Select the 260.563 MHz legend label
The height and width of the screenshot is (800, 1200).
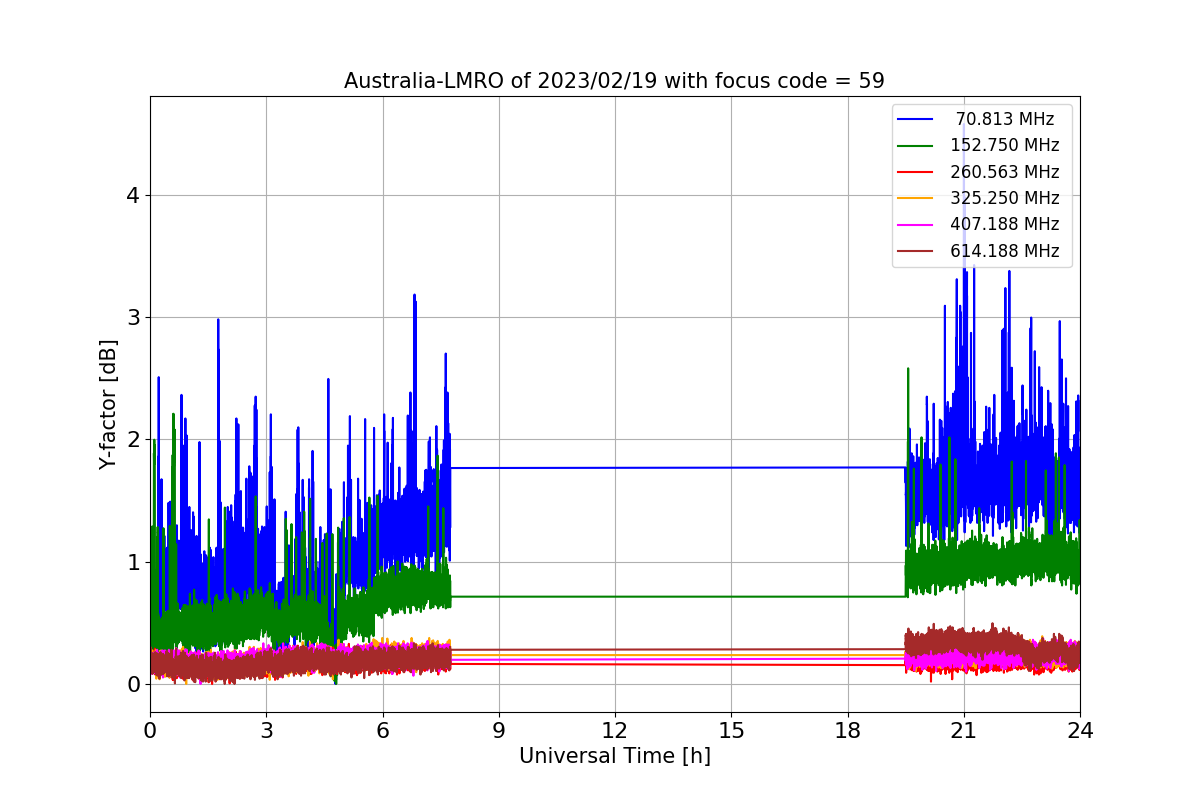pyautogui.click(x=1005, y=172)
